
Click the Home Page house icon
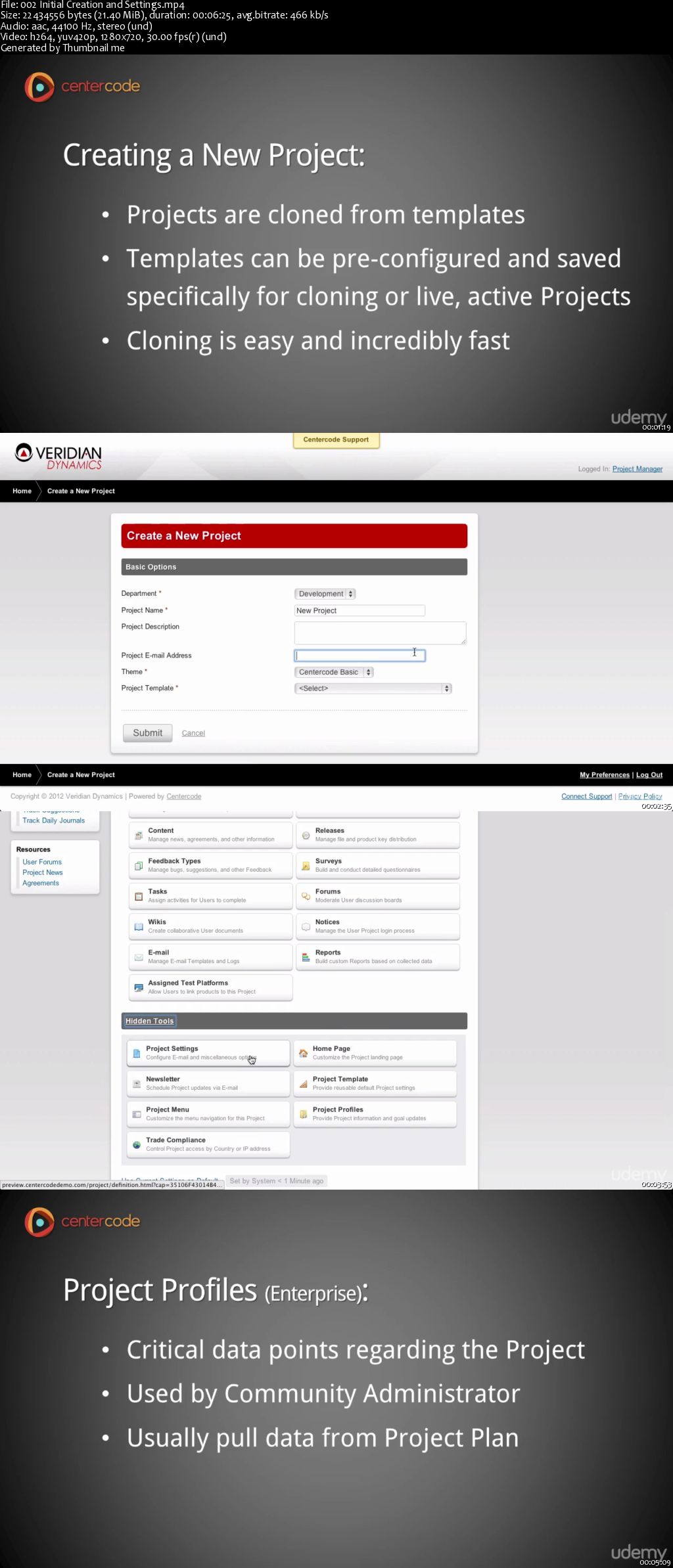tap(303, 1054)
